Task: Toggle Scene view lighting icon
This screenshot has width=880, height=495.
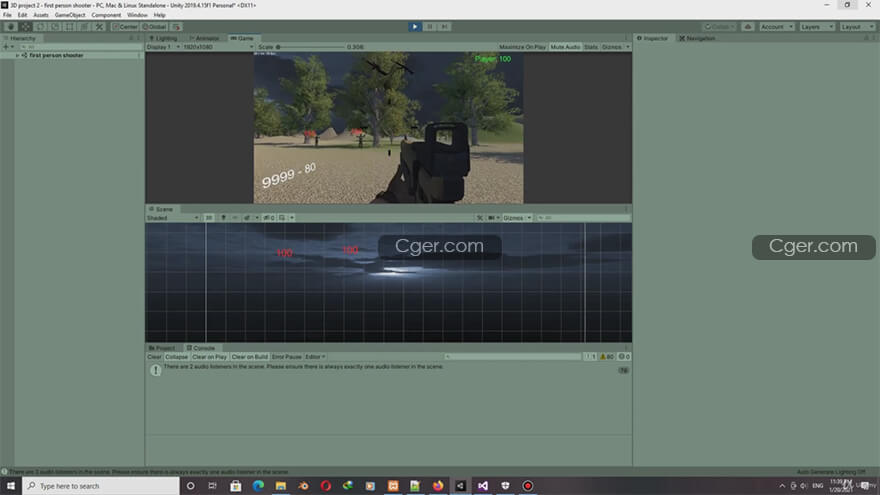Action: pos(223,218)
